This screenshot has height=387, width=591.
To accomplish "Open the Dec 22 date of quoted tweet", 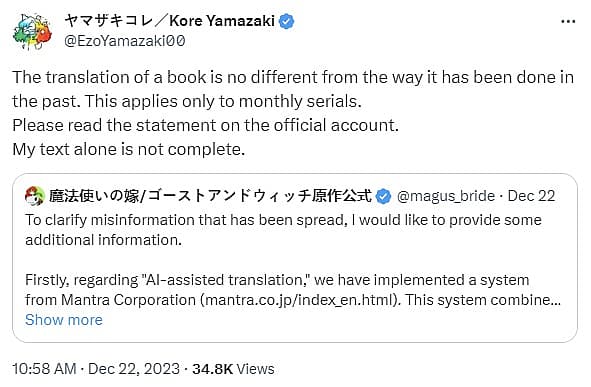I will pyautogui.click(x=531, y=196).
